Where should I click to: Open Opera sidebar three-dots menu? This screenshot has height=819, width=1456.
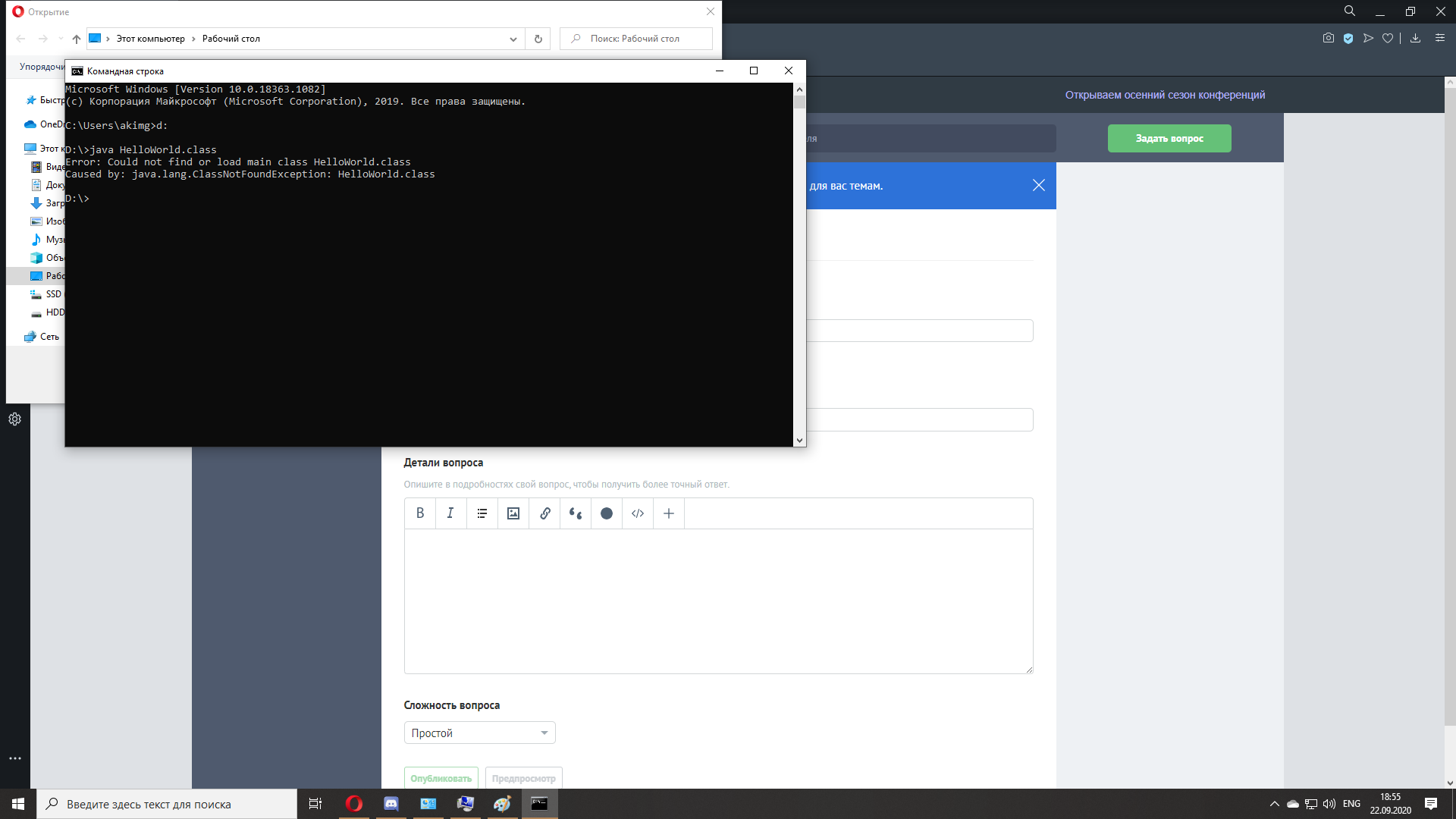(x=14, y=758)
